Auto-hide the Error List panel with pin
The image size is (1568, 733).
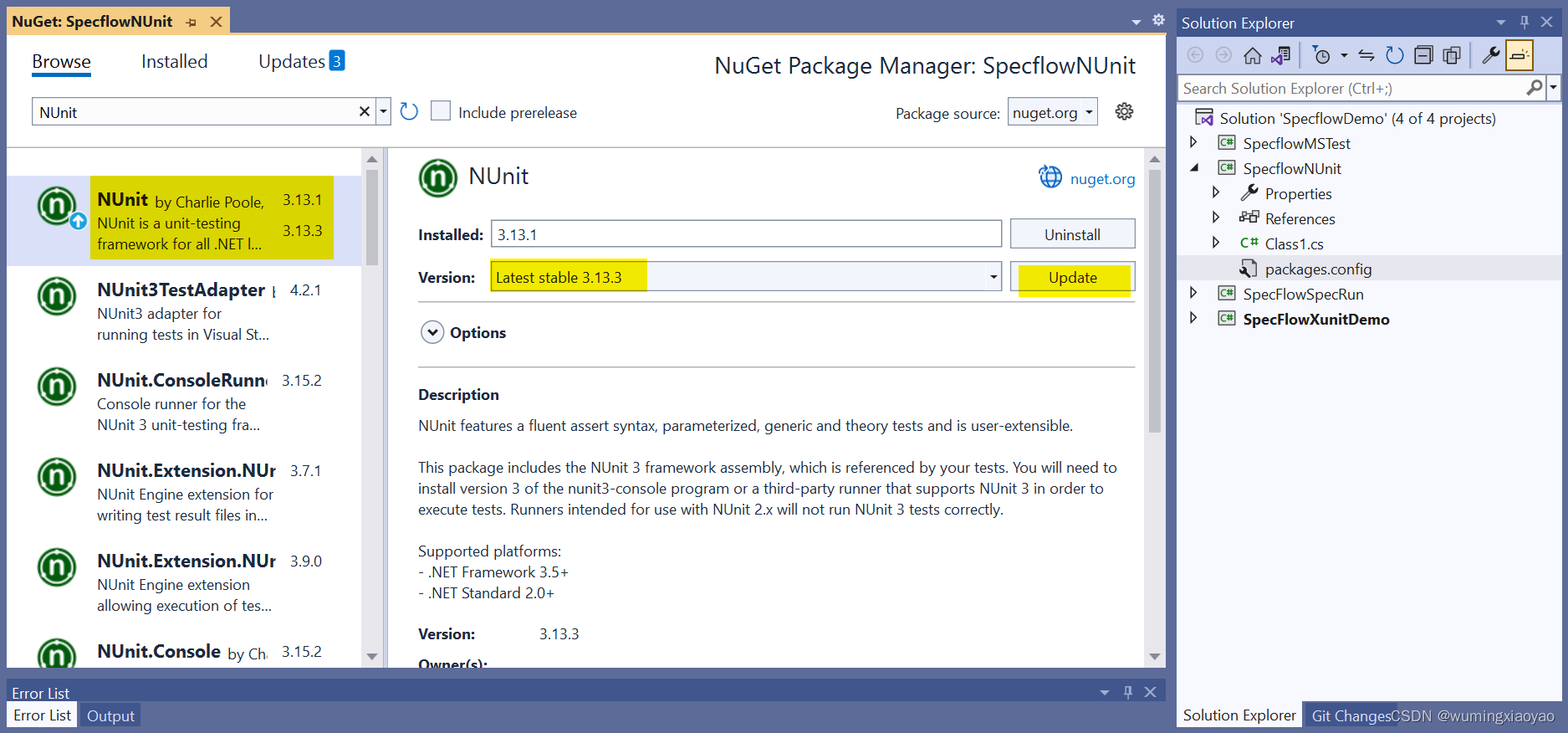1127,692
